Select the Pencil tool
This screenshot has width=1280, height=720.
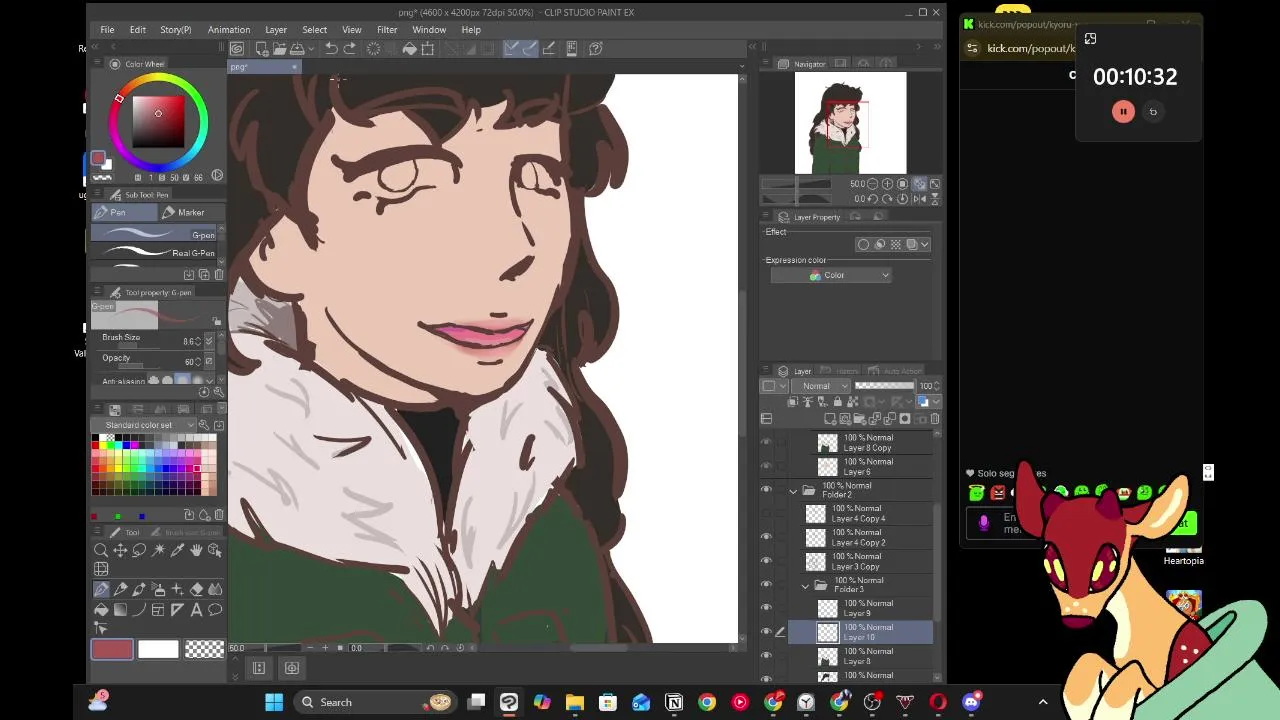[x=120, y=590]
